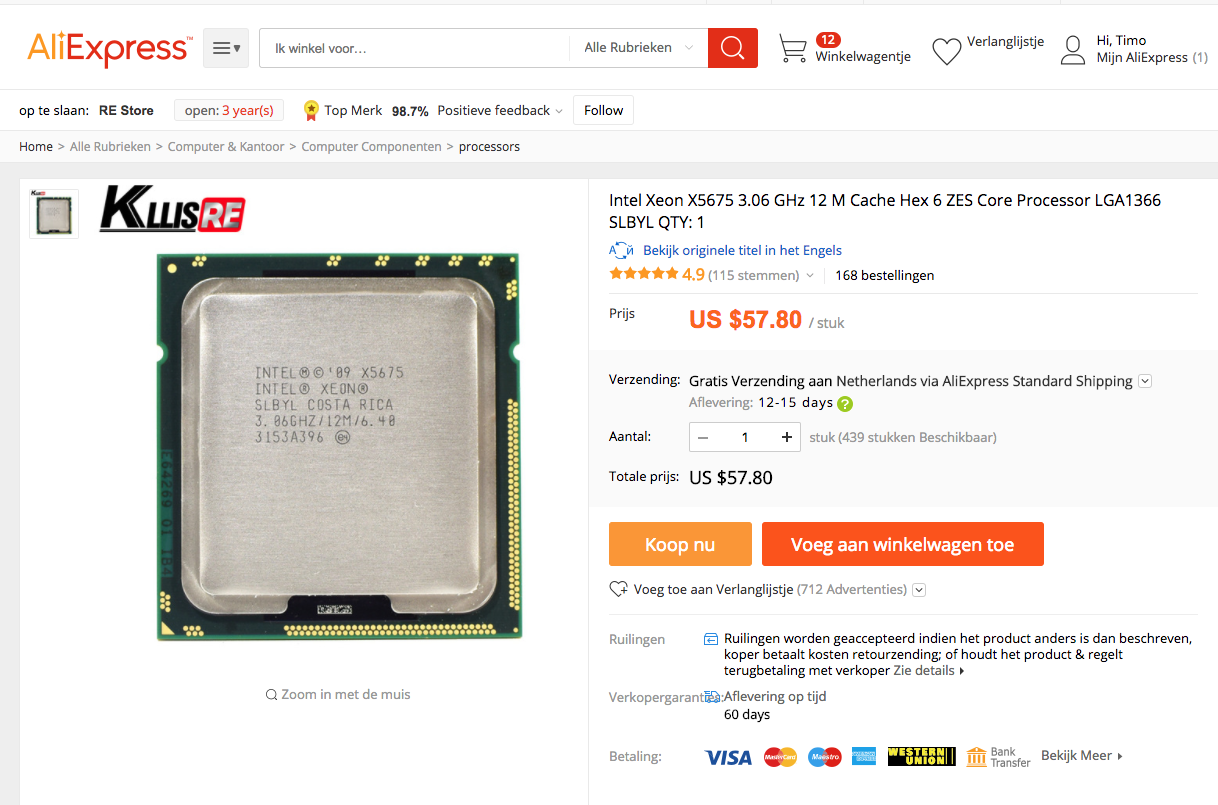Screen dimensions: 1218x805
Task: Open the Verlanglijstje heart icon
Action: [x=946, y=52]
